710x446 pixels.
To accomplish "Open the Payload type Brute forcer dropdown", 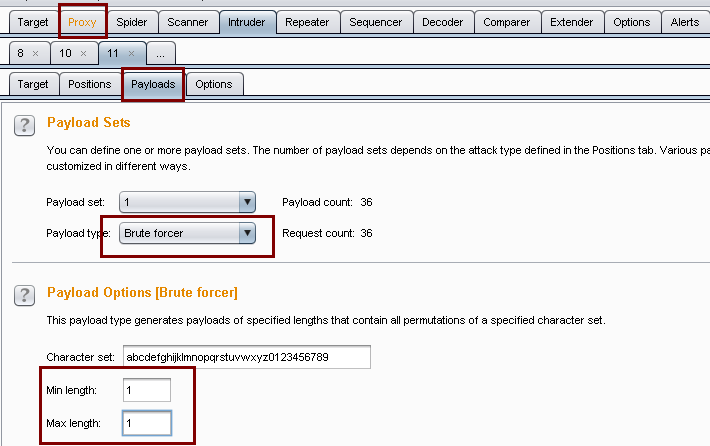I will [x=187, y=233].
